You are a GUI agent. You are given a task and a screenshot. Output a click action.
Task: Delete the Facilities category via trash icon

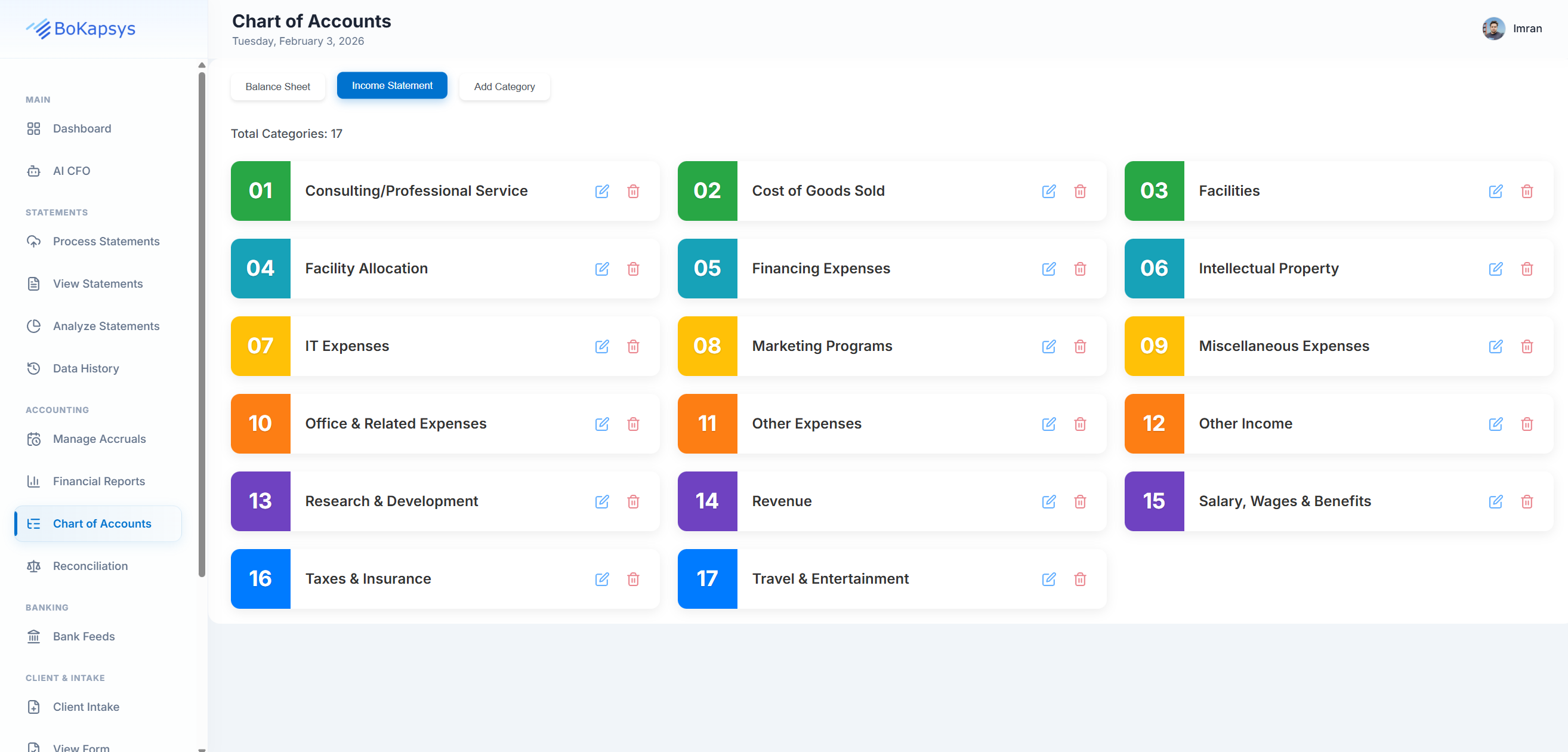point(1527,191)
